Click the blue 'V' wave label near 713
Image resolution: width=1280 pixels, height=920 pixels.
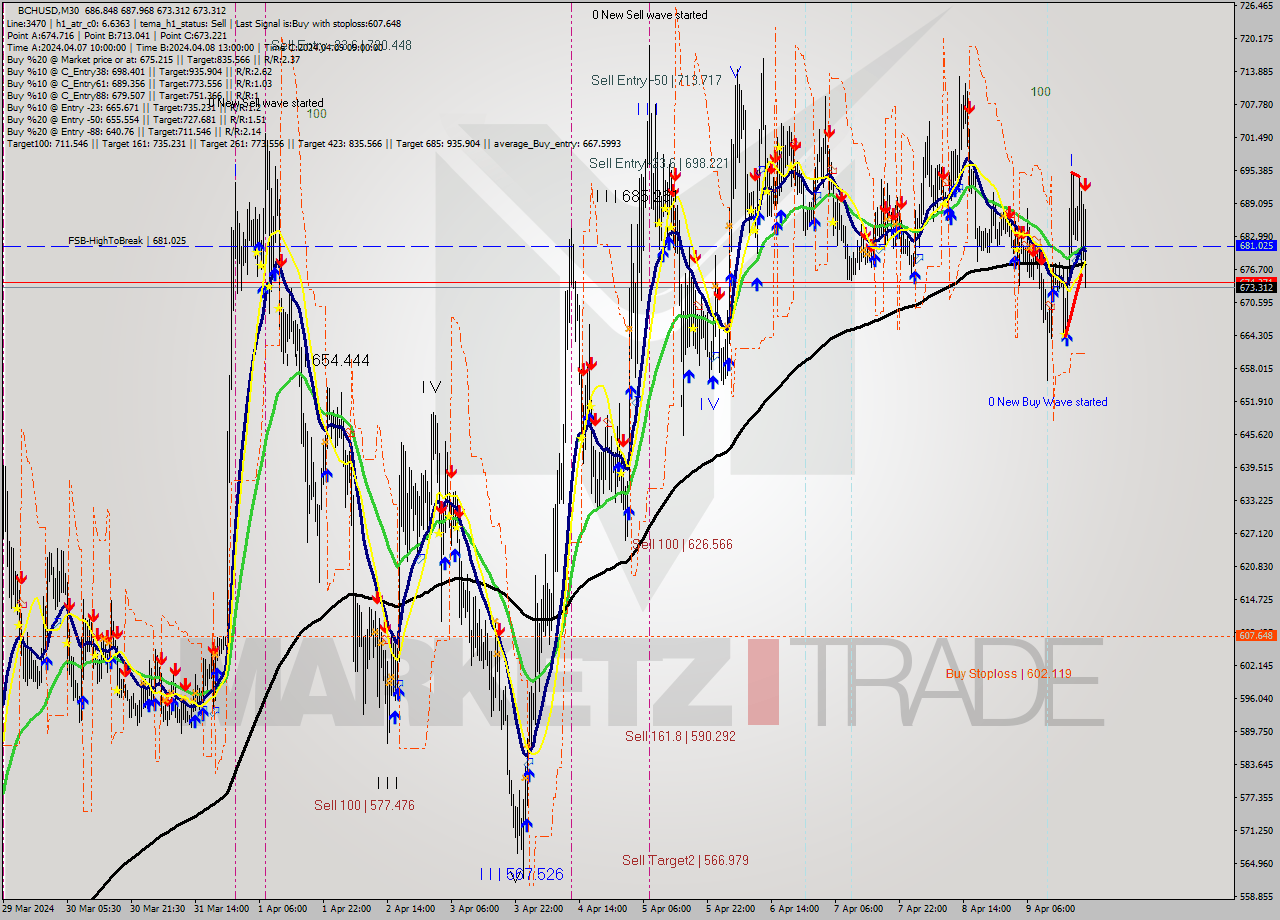click(x=735, y=72)
